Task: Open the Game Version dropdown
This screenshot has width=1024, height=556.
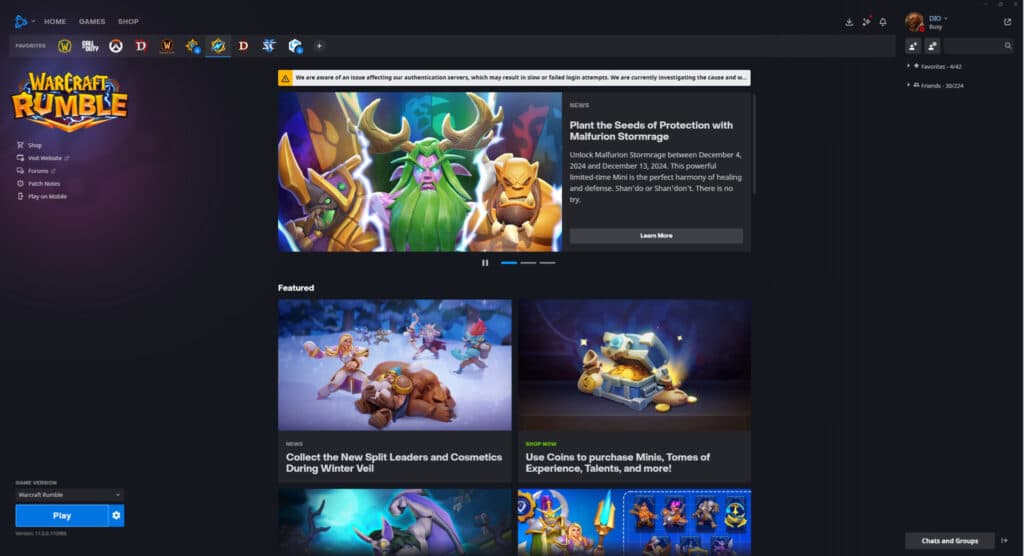Action: point(69,495)
